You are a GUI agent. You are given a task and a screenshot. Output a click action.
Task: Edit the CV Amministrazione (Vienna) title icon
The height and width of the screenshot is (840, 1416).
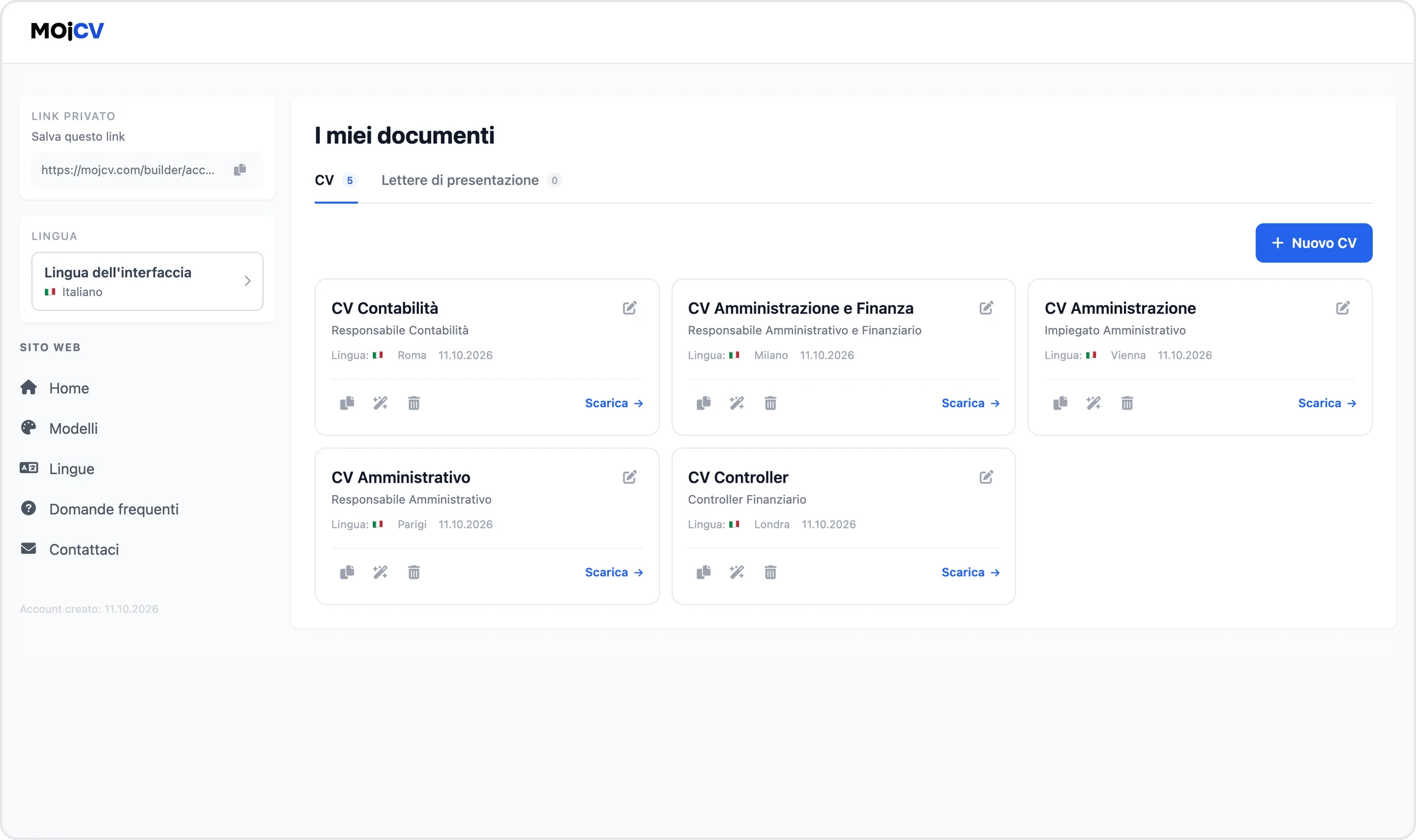pos(1343,308)
